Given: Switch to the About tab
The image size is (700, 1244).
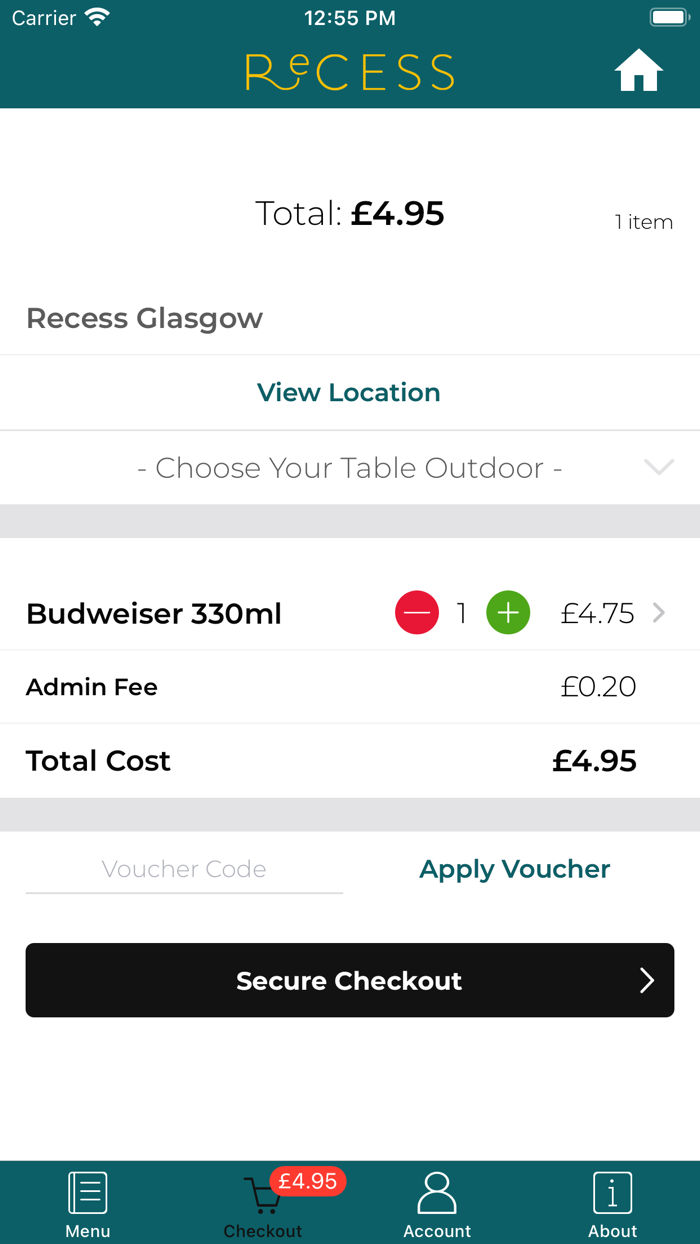Looking at the screenshot, I should click(612, 1203).
